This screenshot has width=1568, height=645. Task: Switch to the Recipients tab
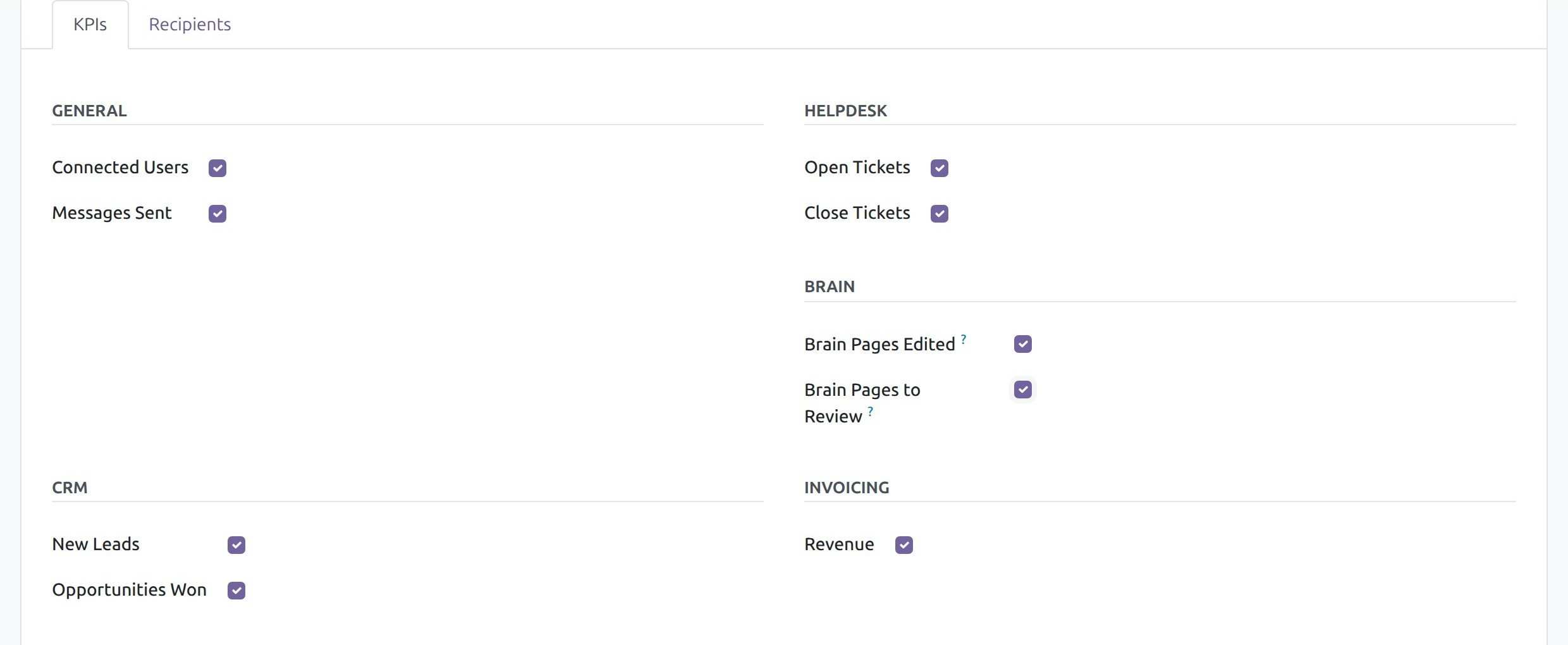pyautogui.click(x=190, y=25)
